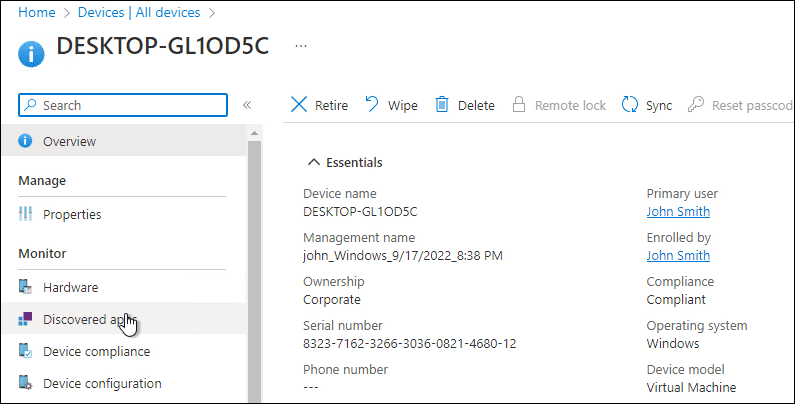Click the sidebar scrollbar up arrow
Image resolution: width=795 pixels, height=404 pixels.
254,133
